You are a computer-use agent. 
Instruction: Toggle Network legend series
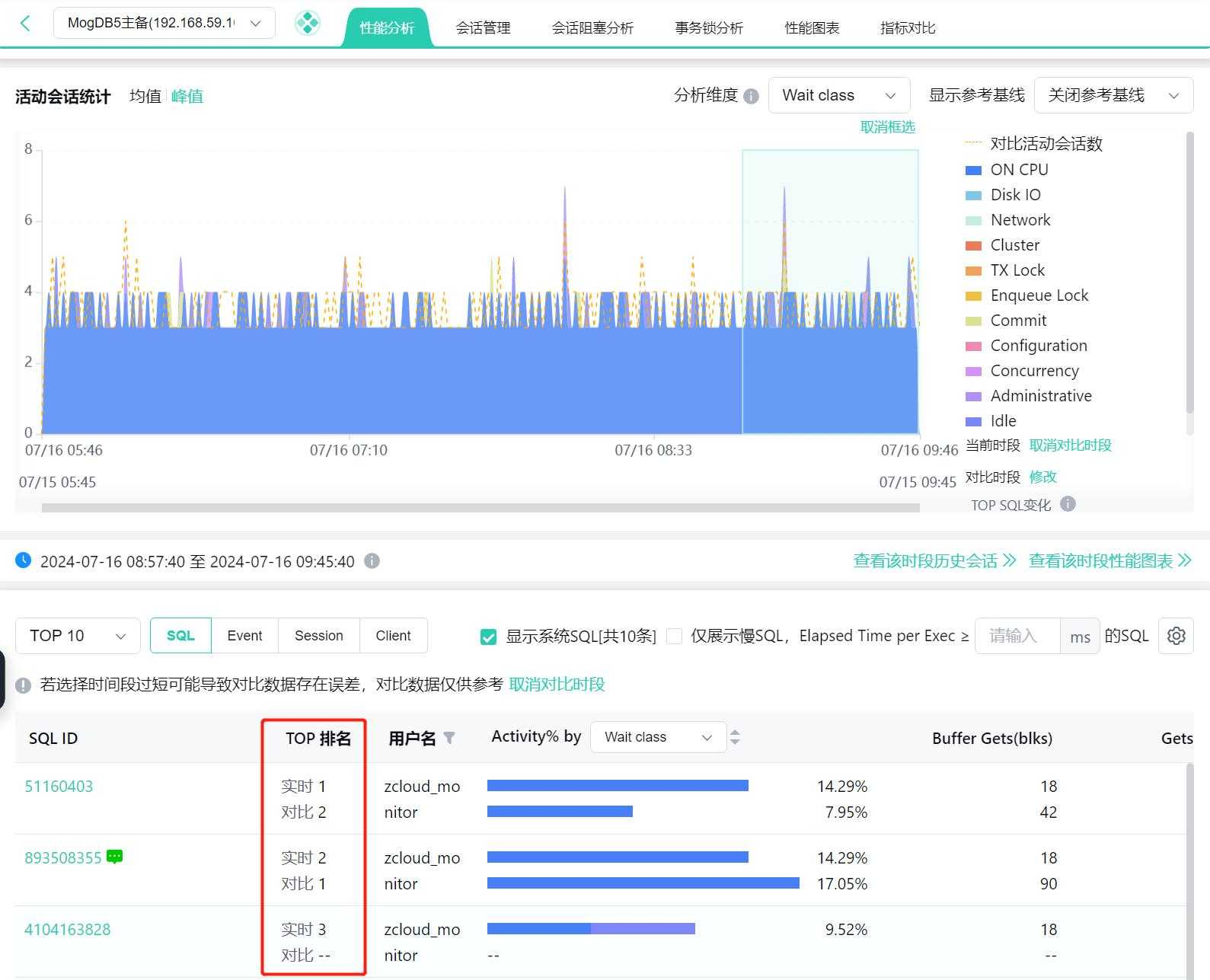click(x=1007, y=220)
